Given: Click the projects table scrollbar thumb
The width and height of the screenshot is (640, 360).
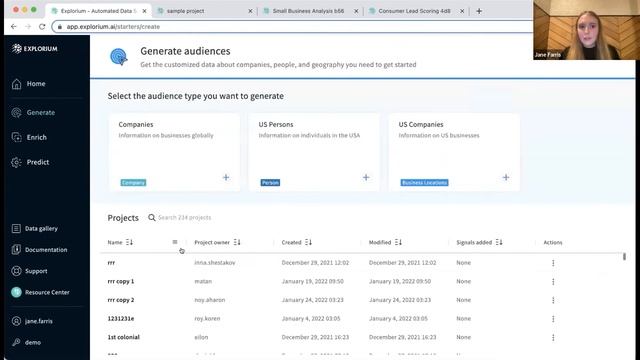Looking at the screenshot, I should 624,257.
